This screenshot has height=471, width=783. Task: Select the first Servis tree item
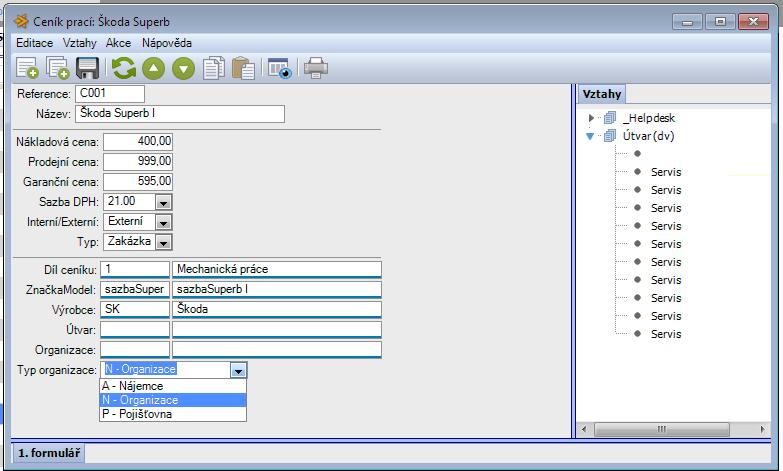coord(666,172)
